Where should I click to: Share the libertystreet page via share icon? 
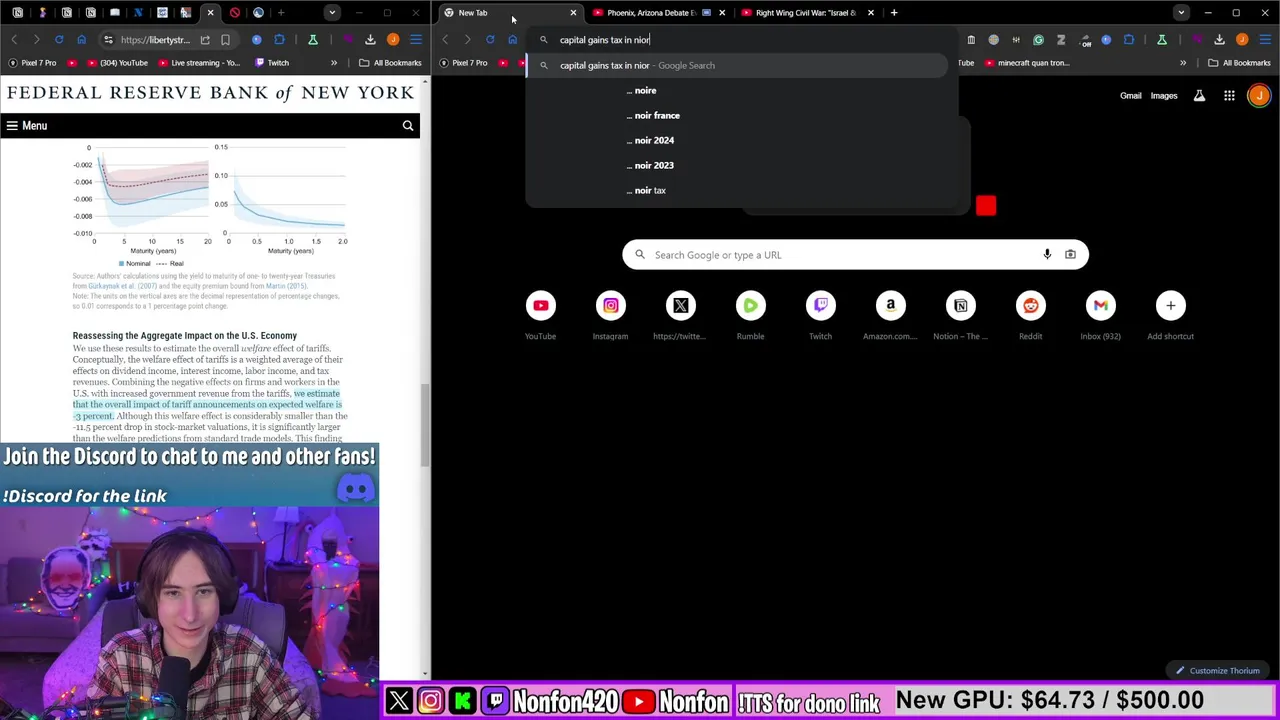(205, 39)
